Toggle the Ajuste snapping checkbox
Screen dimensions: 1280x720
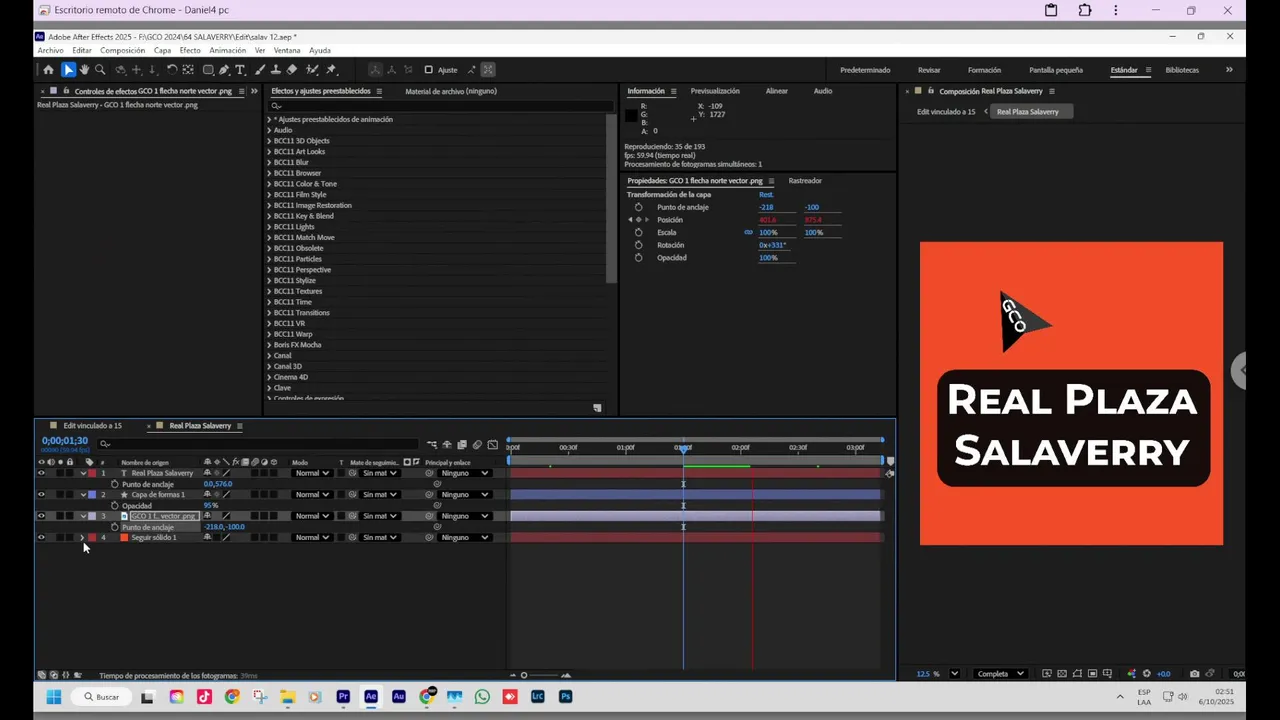click(428, 70)
